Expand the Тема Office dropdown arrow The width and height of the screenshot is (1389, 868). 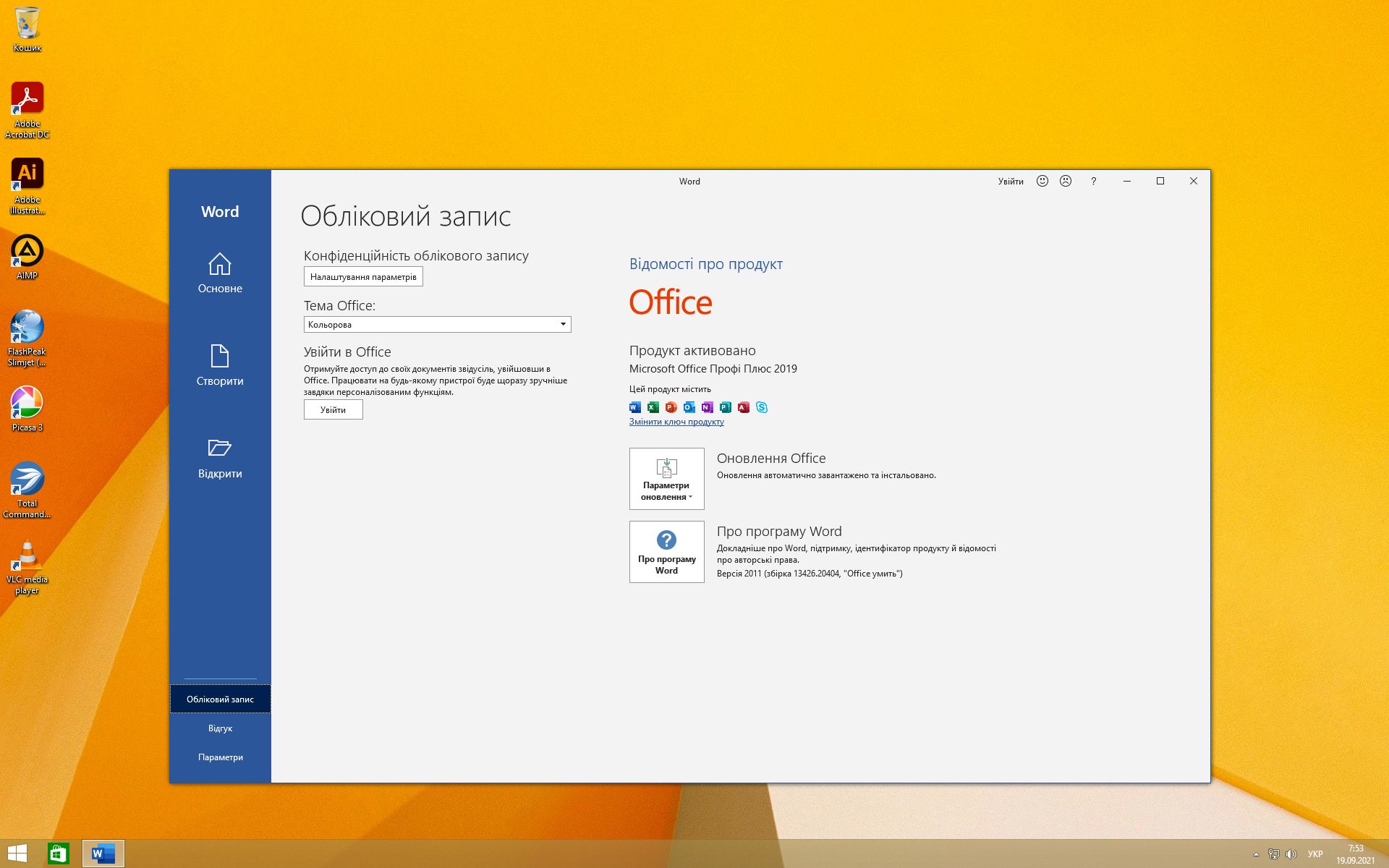pos(563,324)
